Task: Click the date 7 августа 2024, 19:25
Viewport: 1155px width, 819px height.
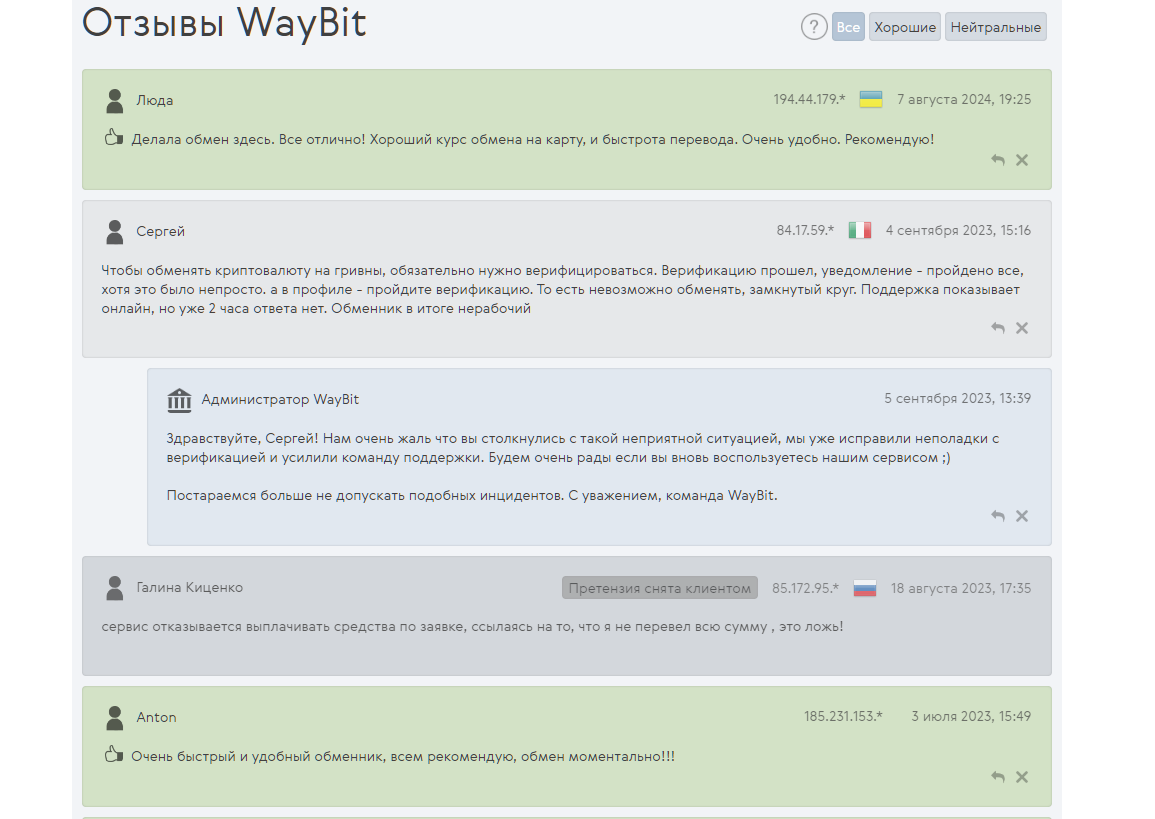Action: coord(963,99)
